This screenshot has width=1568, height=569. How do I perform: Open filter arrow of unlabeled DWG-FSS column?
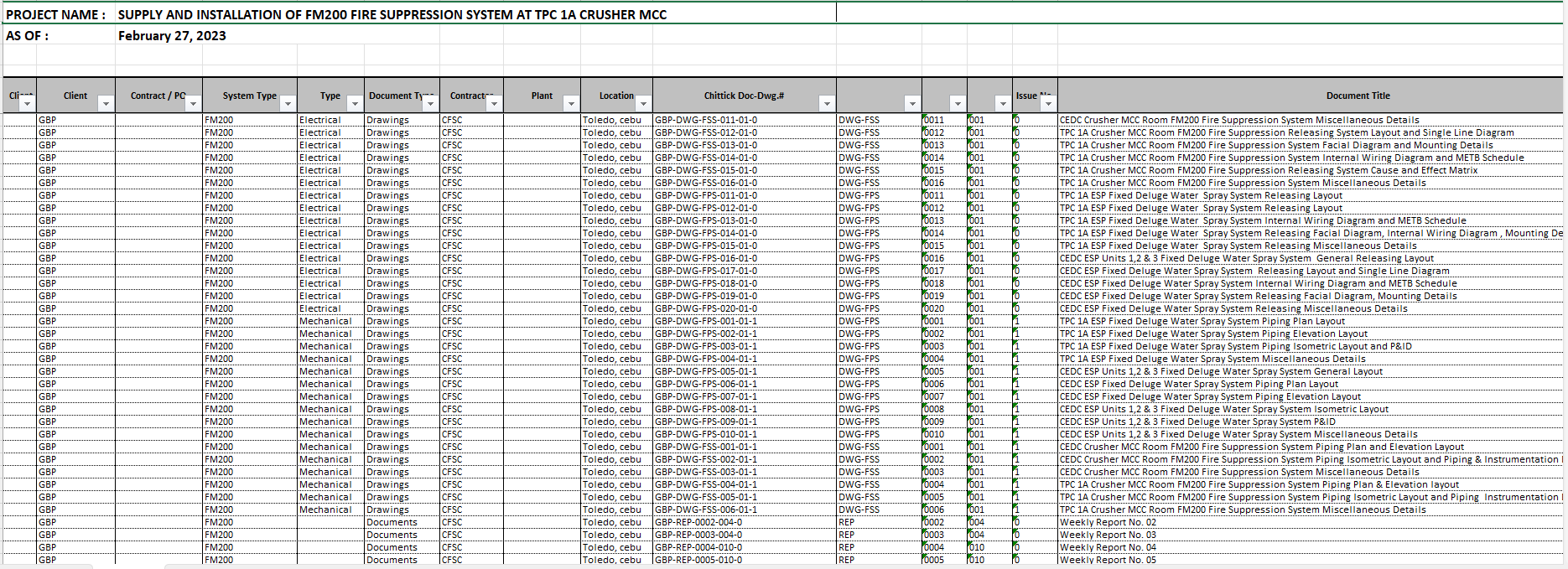tap(912, 103)
